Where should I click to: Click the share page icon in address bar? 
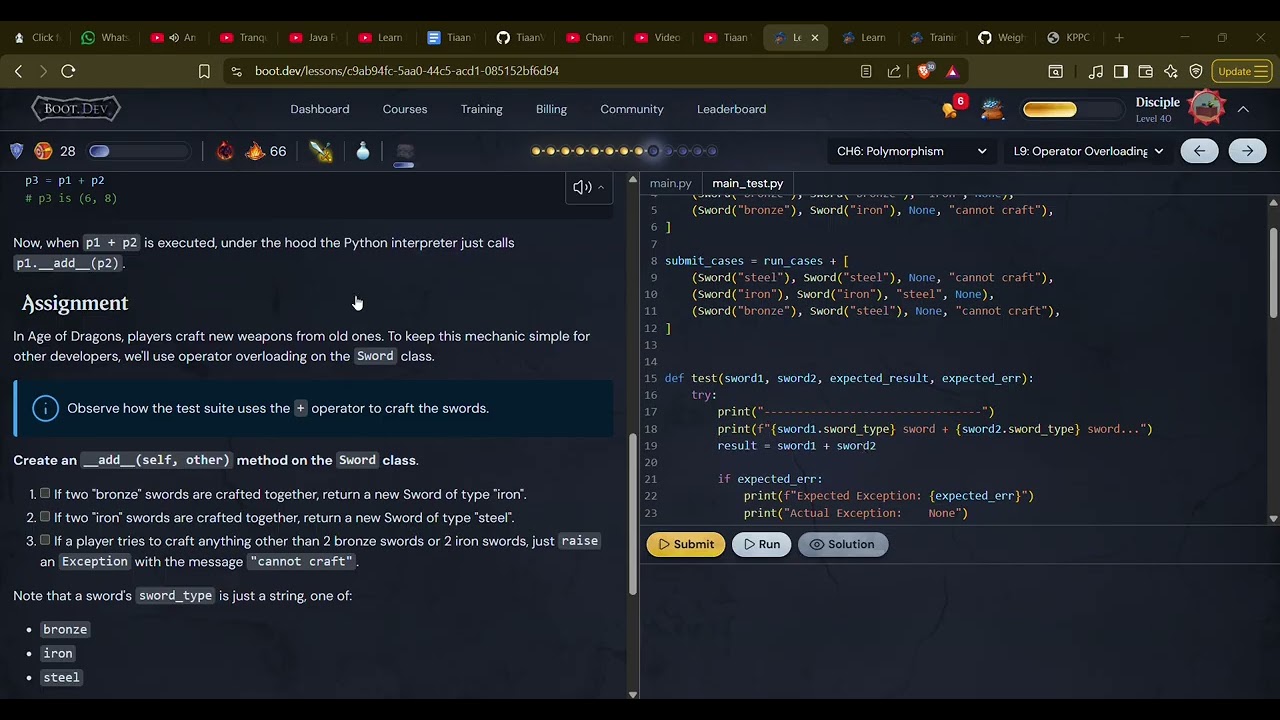[894, 71]
